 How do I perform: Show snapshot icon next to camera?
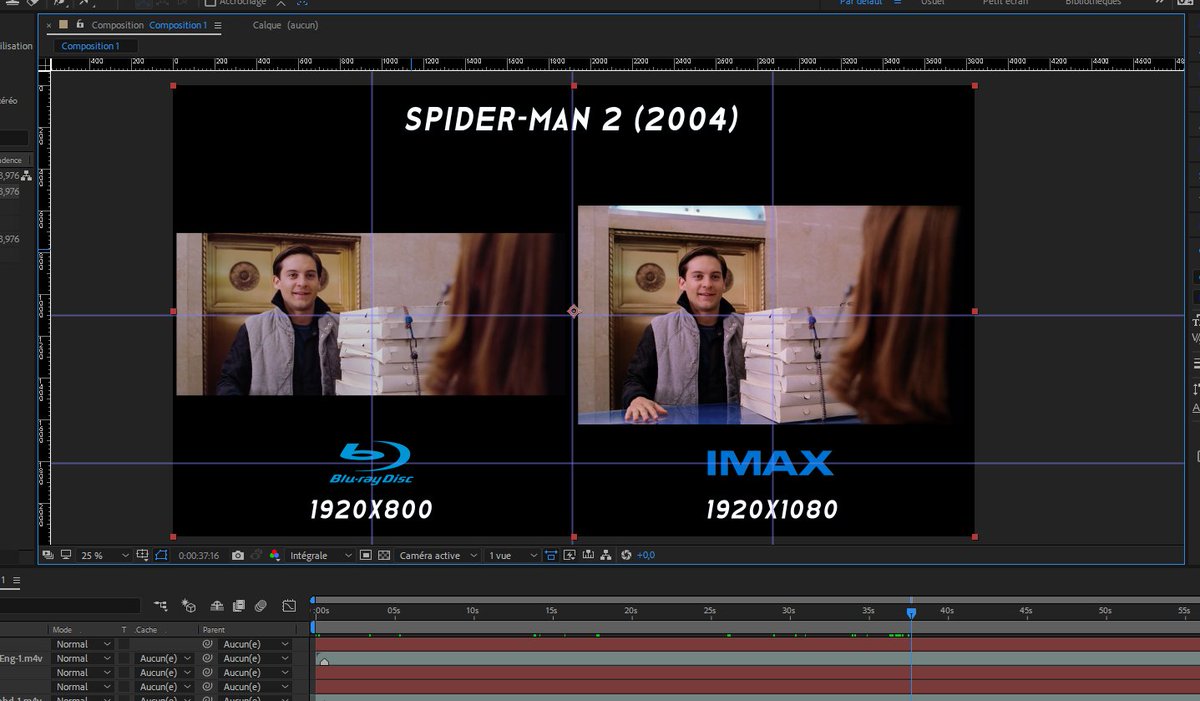257,555
